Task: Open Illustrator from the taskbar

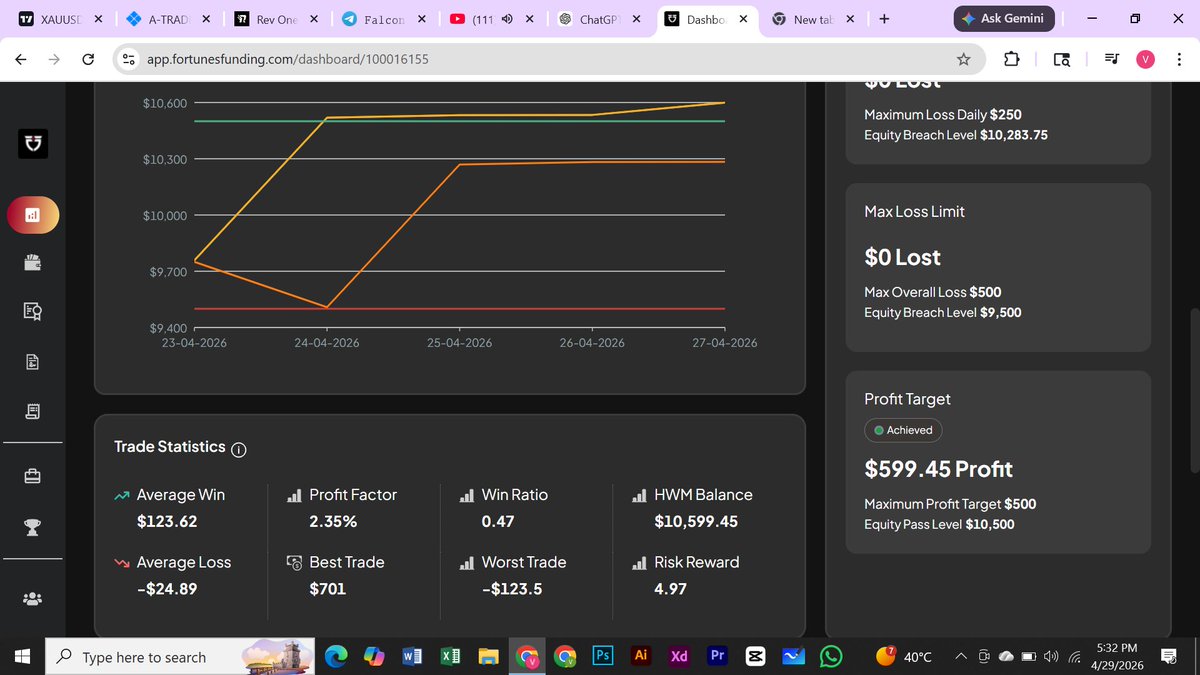Action: [641, 656]
